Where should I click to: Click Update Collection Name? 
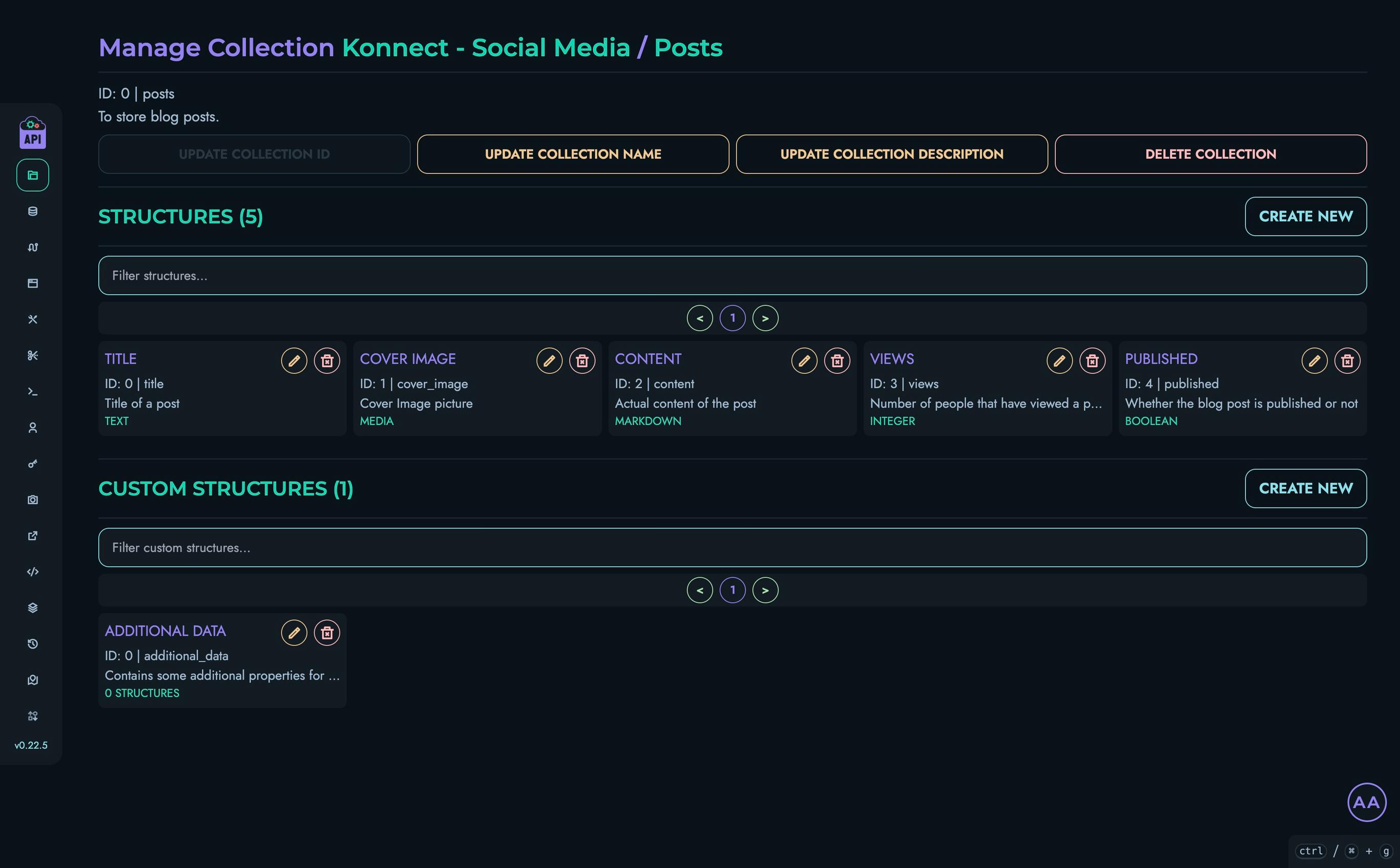click(x=573, y=154)
